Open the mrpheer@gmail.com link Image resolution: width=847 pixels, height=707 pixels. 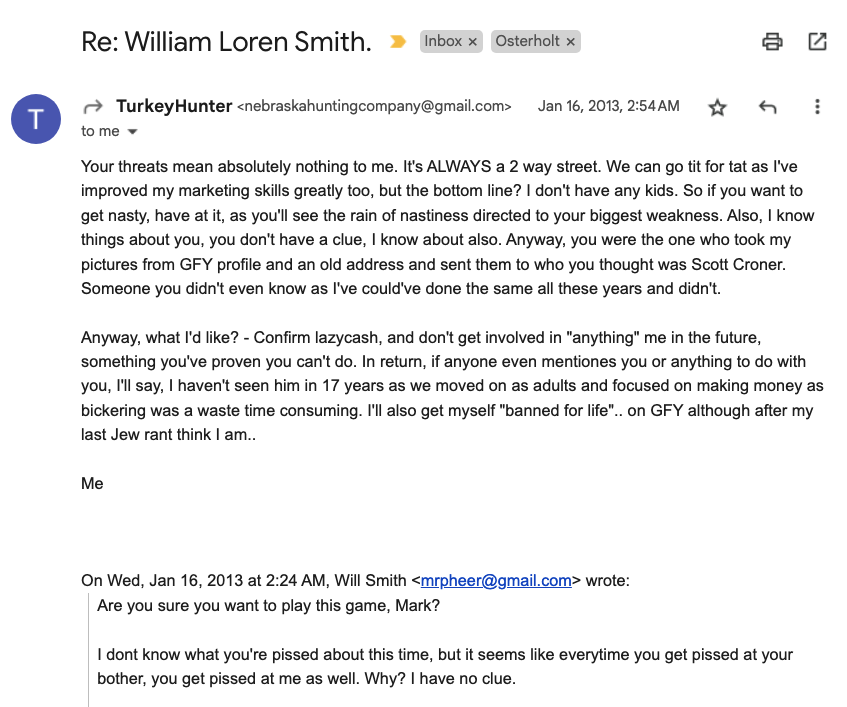496,581
